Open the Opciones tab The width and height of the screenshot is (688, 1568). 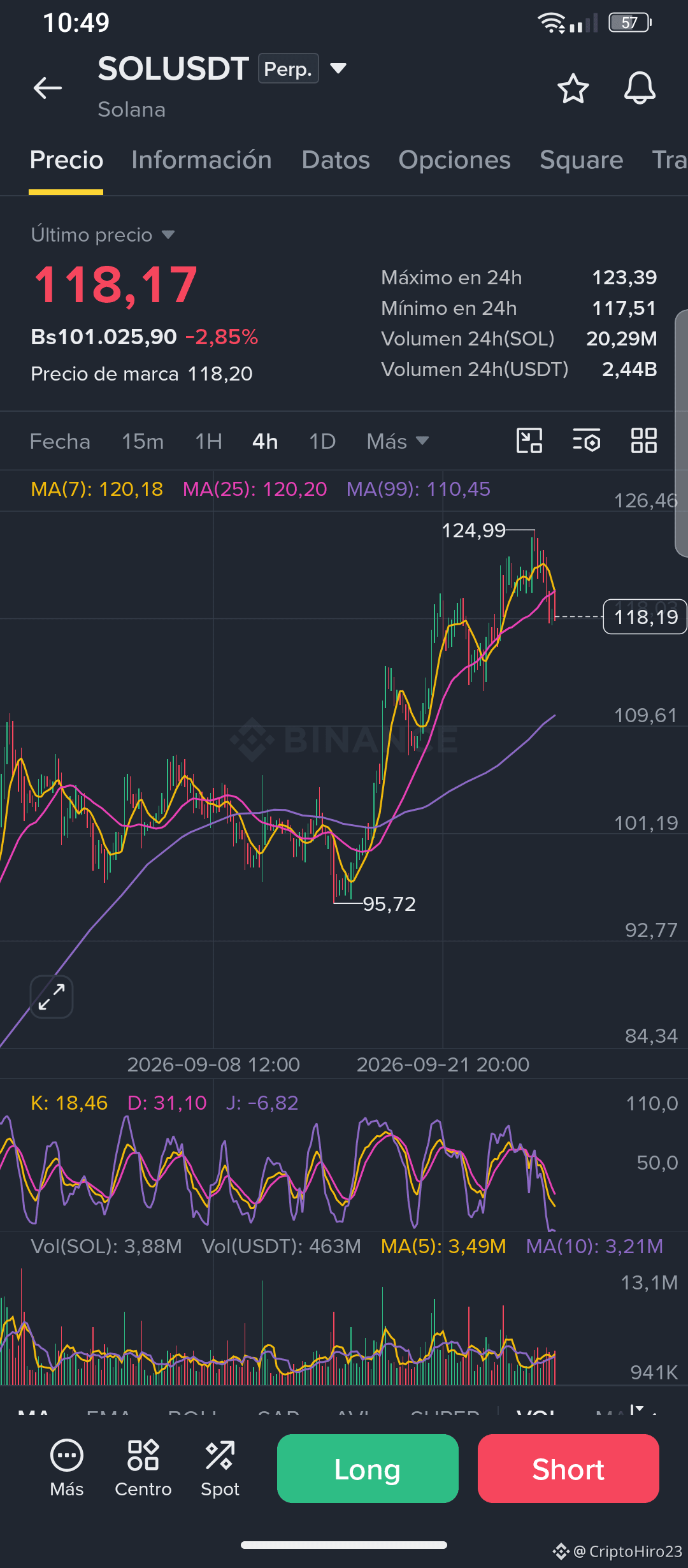point(454,160)
